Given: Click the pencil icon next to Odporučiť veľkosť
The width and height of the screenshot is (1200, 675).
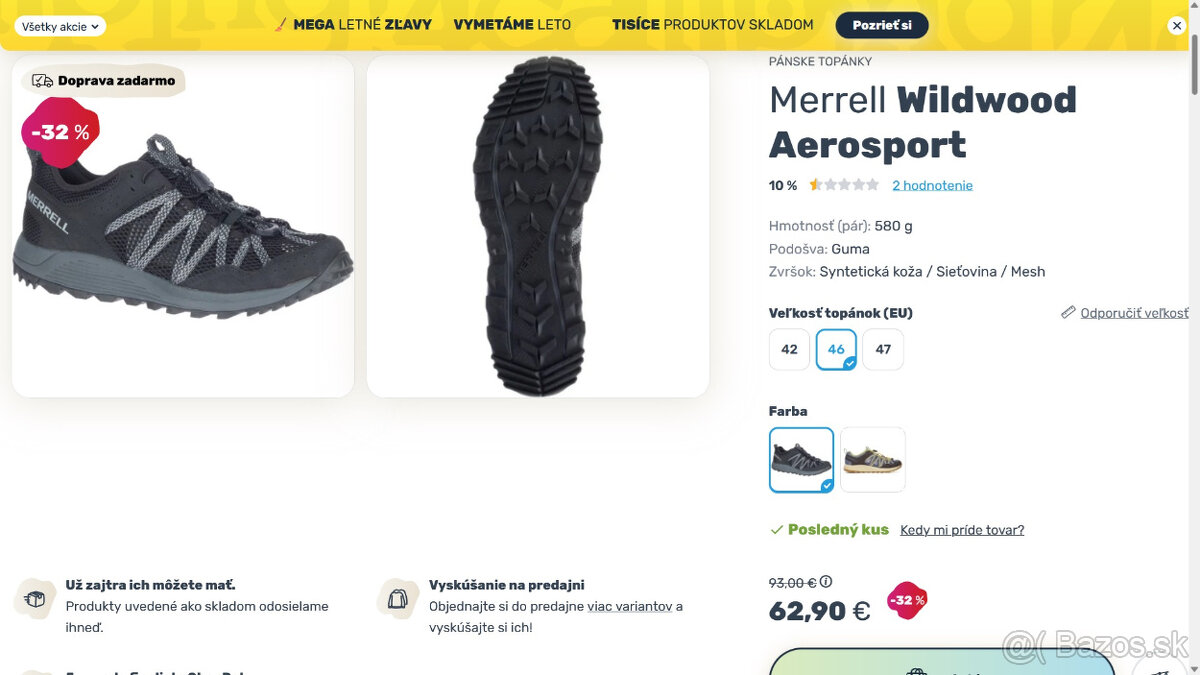Looking at the screenshot, I should coord(1068,312).
